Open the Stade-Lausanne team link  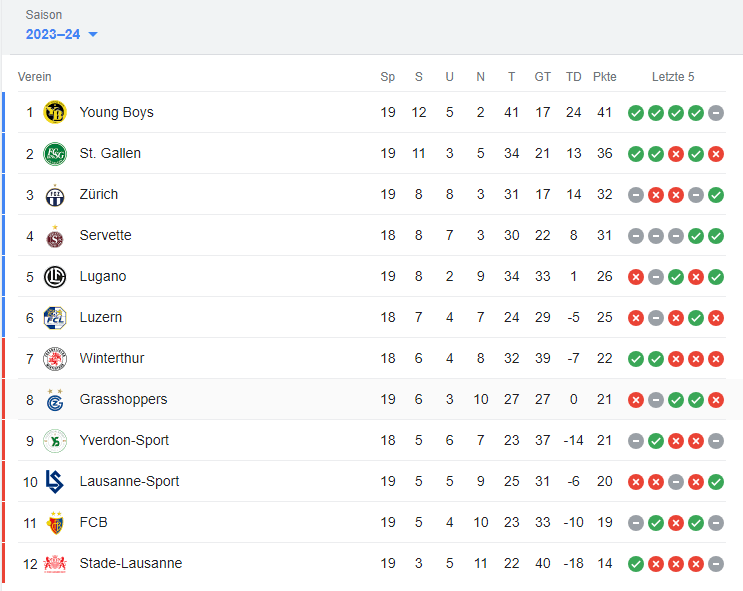(x=131, y=563)
